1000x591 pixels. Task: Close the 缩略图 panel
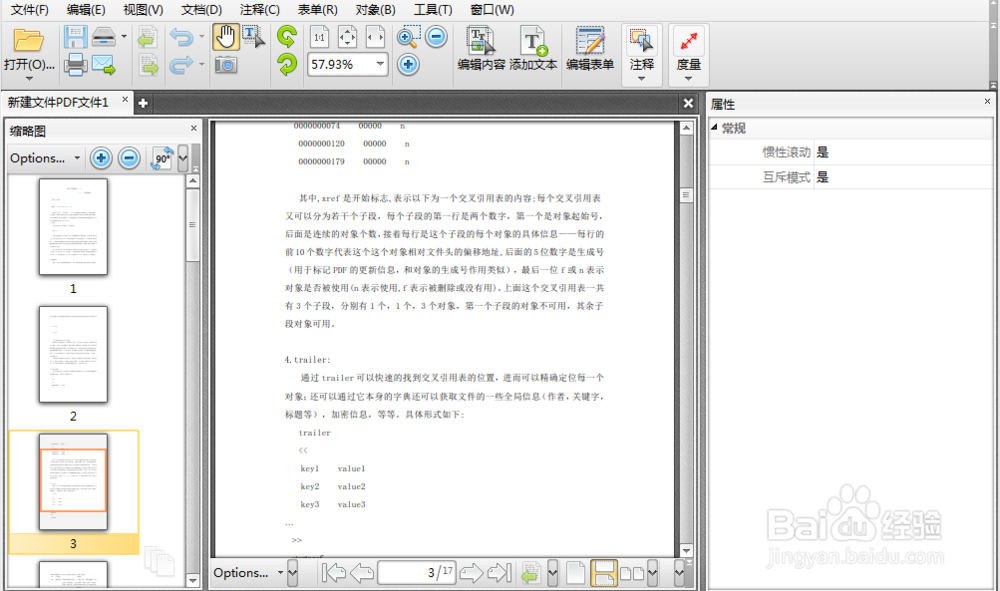[x=194, y=128]
